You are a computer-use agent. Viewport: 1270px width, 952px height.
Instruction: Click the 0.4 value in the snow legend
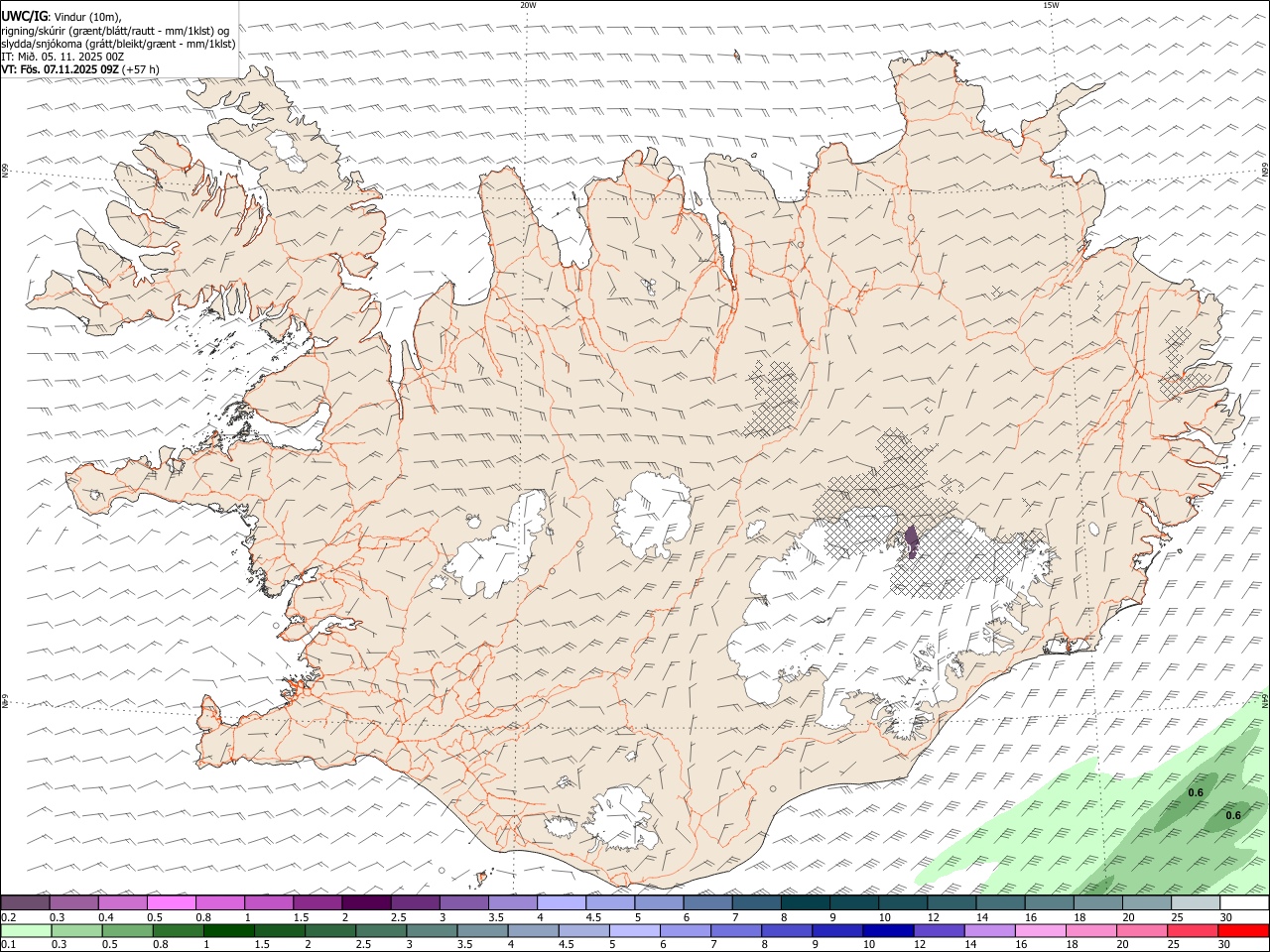[106, 917]
